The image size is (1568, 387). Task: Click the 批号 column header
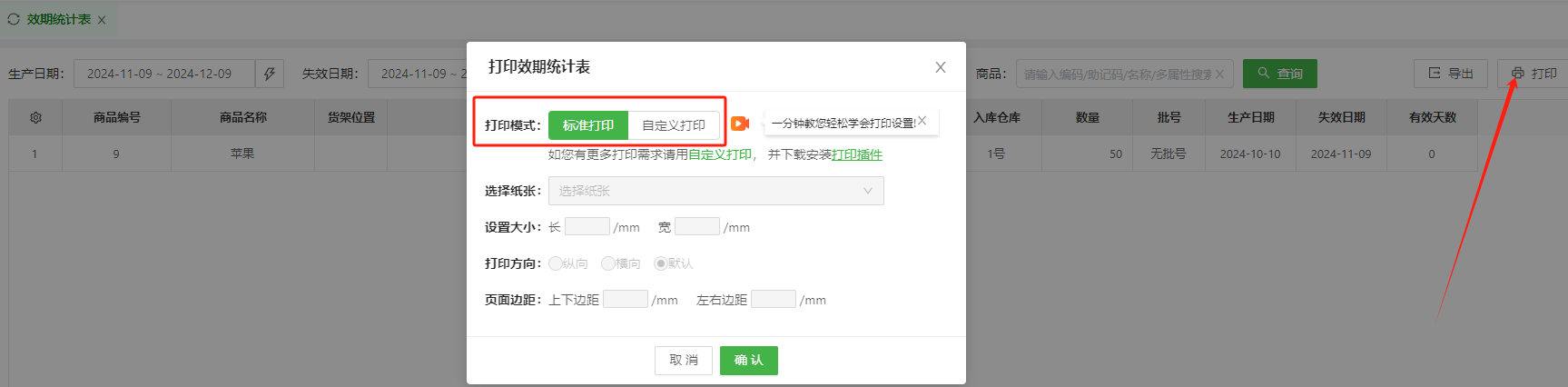(x=1169, y=117)
